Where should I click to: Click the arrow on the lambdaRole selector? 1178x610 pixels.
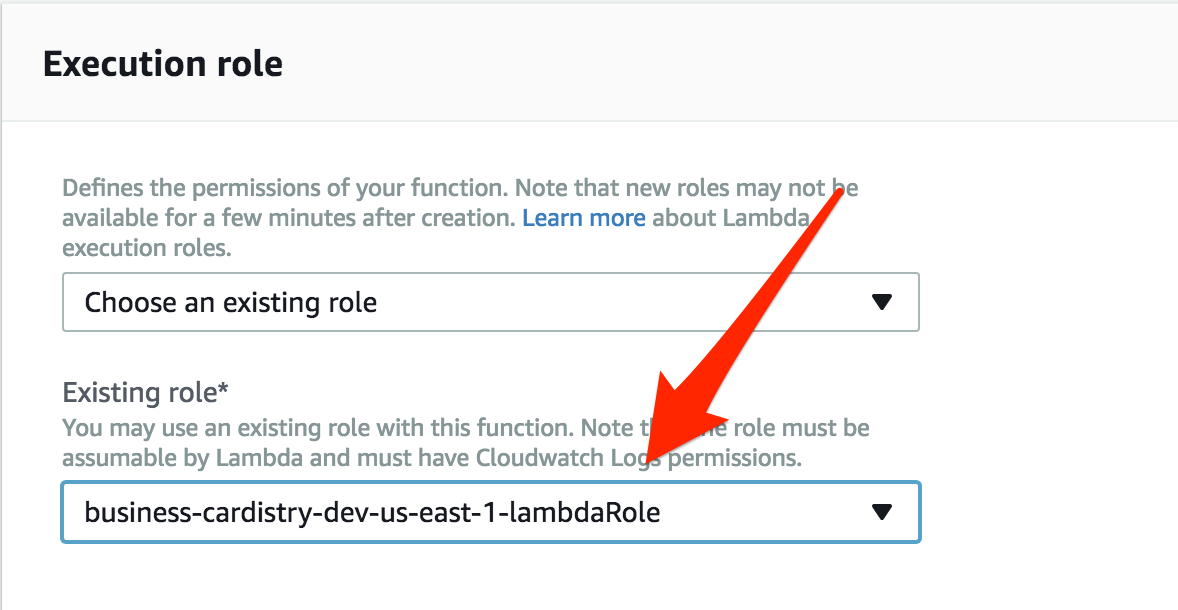pos(881,513)
